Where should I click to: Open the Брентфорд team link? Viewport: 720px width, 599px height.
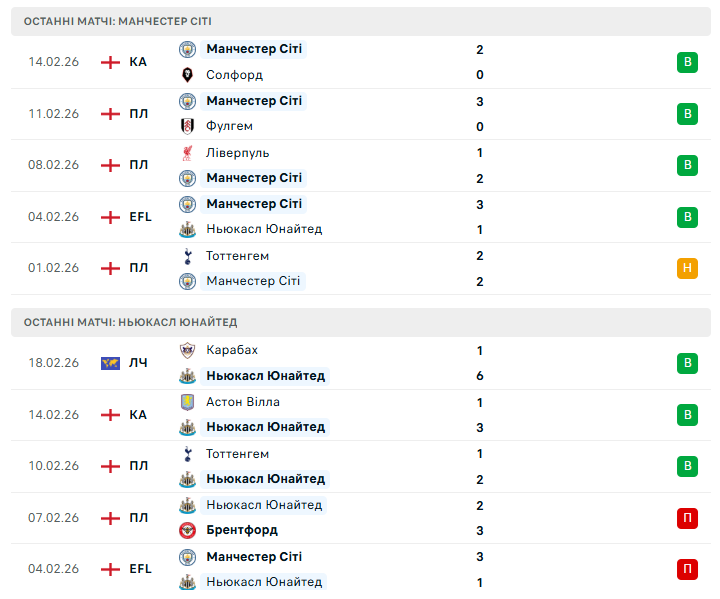pyautogui.click(x=242, y=530)
